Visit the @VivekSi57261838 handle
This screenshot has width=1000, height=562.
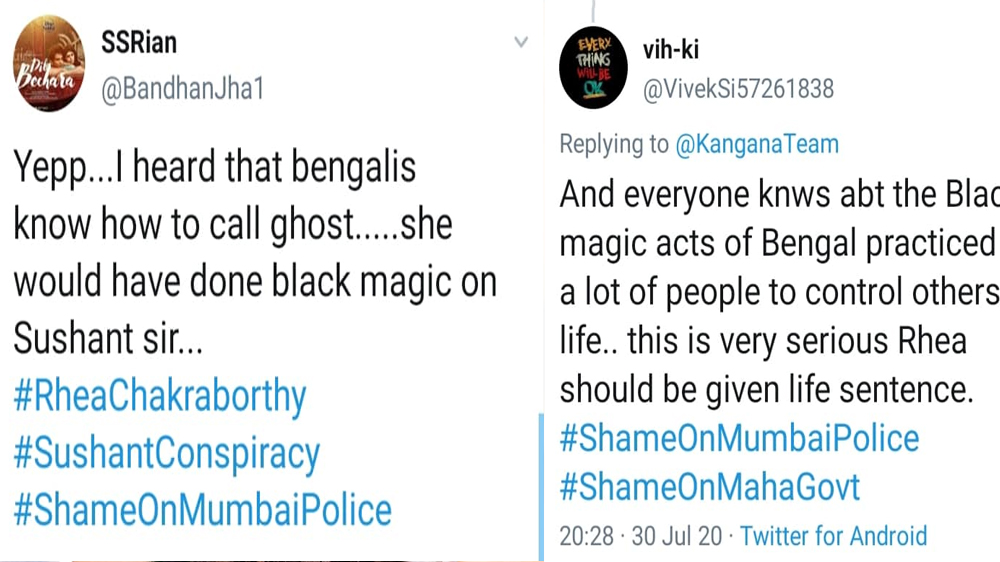[737, 89]
